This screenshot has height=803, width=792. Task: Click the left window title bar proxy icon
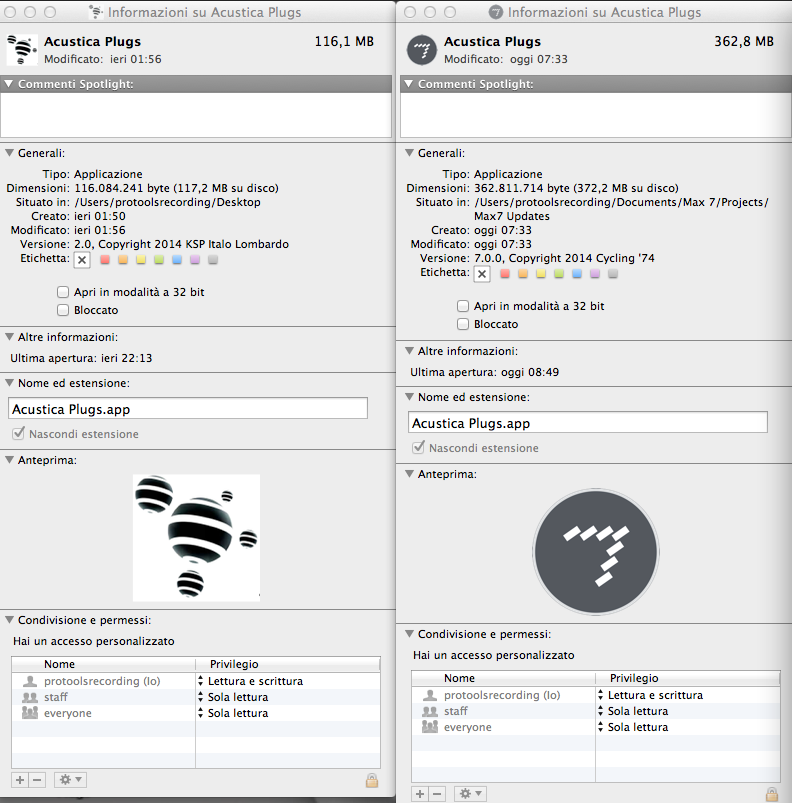point(95,12)
